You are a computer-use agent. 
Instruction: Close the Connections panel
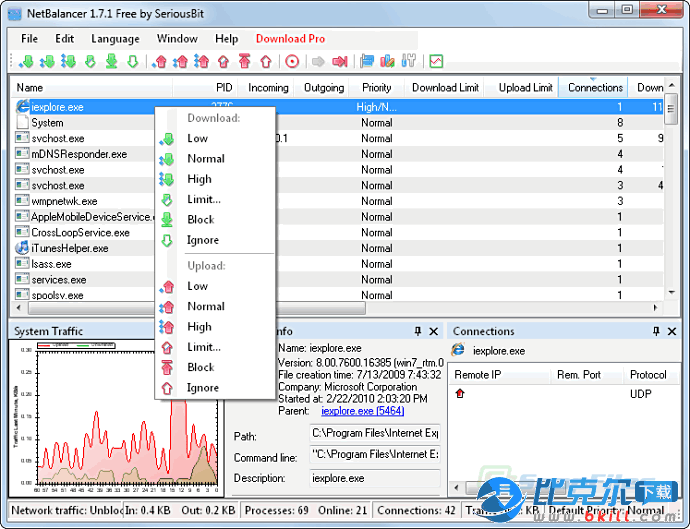point(674,331)
